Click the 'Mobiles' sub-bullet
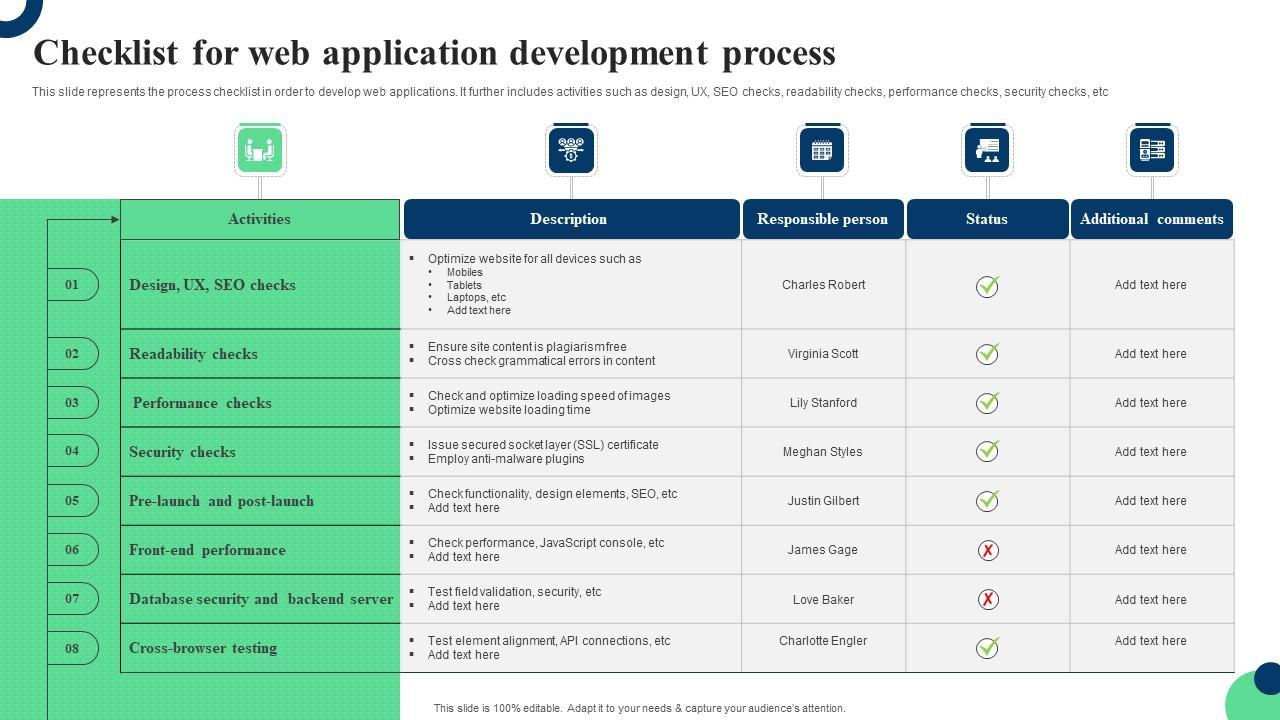Image resolution: width=1280 pixels, height=720 pixels. pyautogui.click(x=465, y=272)
